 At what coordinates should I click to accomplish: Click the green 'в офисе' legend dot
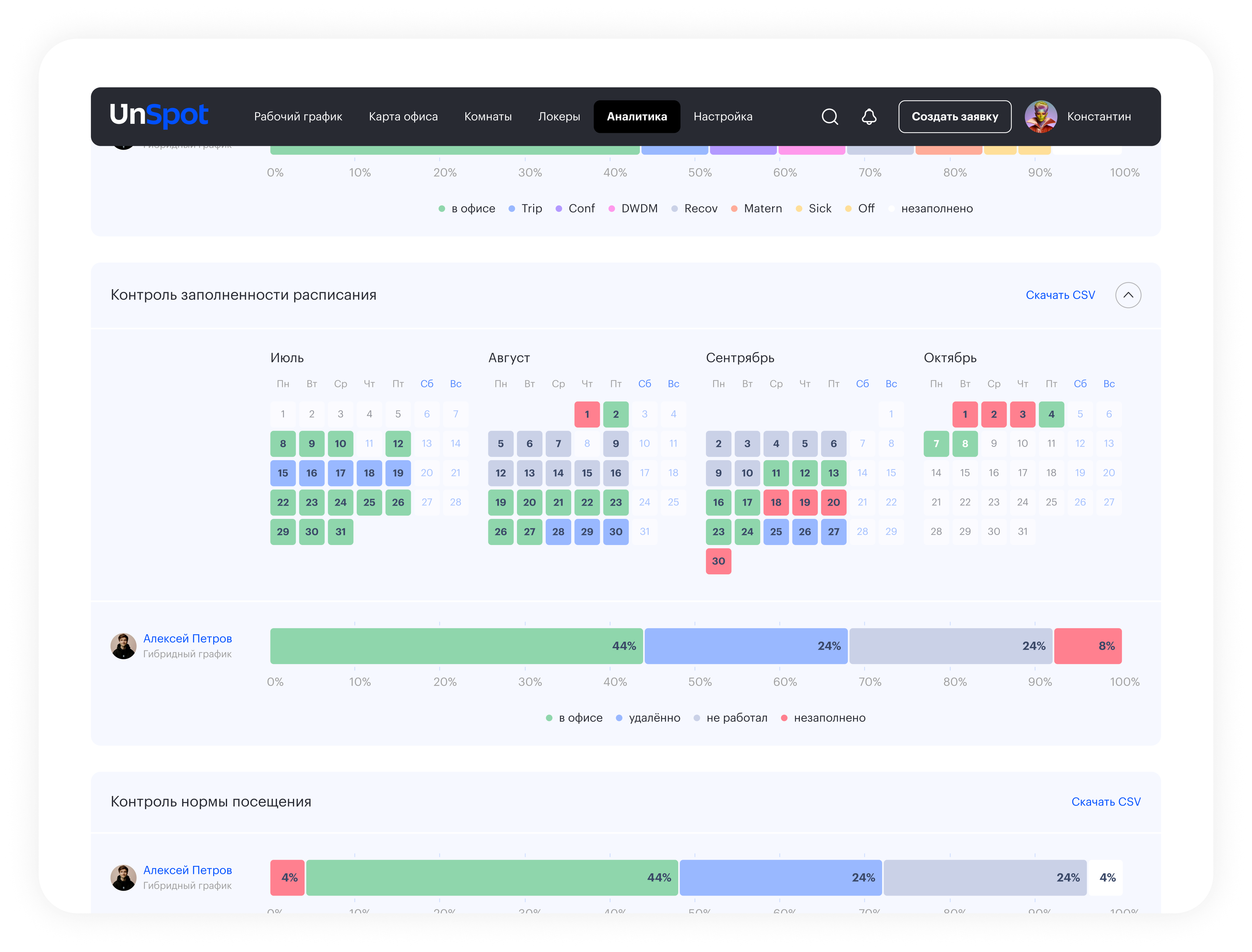point(549,718)
